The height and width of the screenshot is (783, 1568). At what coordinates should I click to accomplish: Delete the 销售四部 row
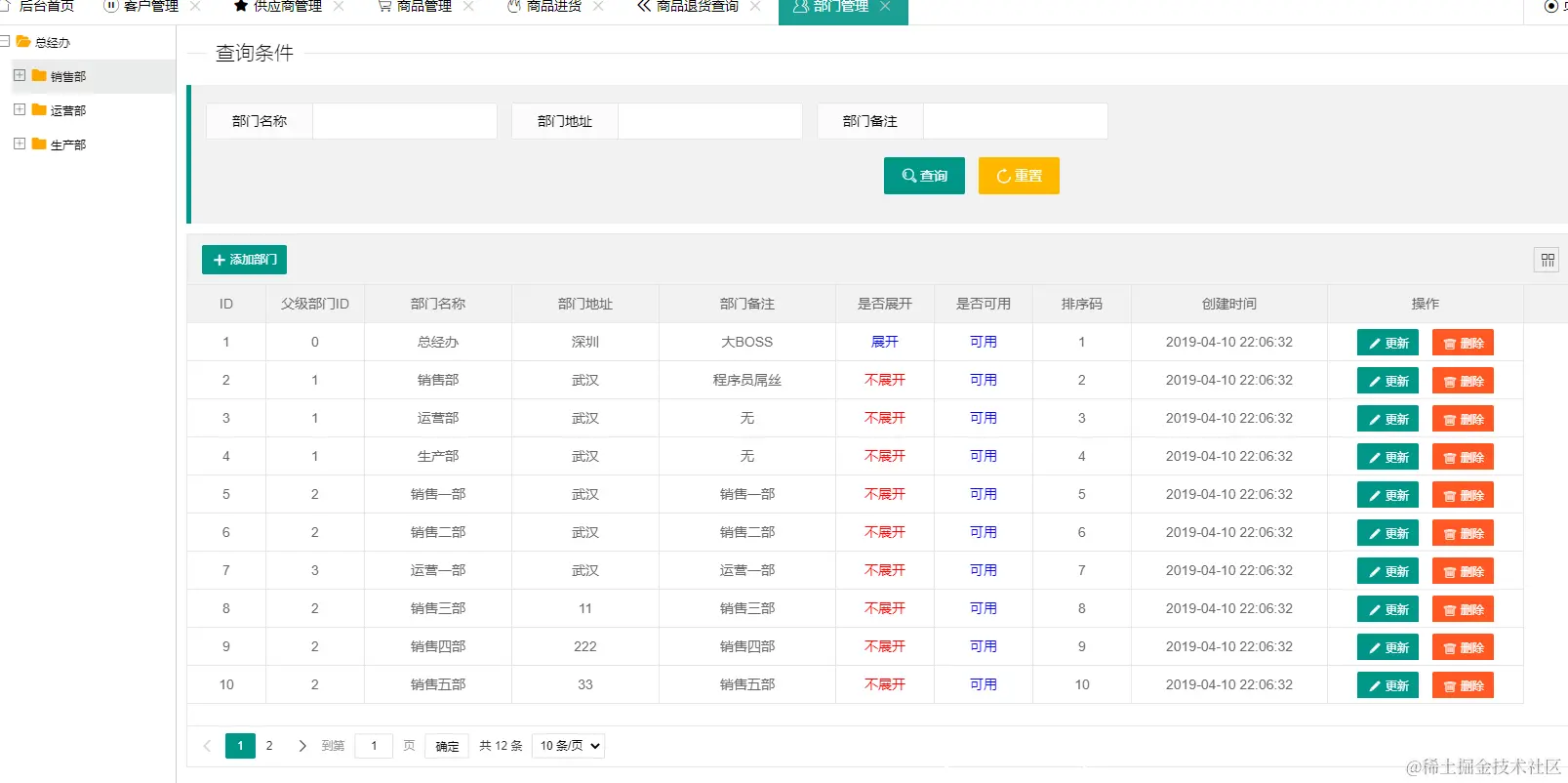(1463, 647)
